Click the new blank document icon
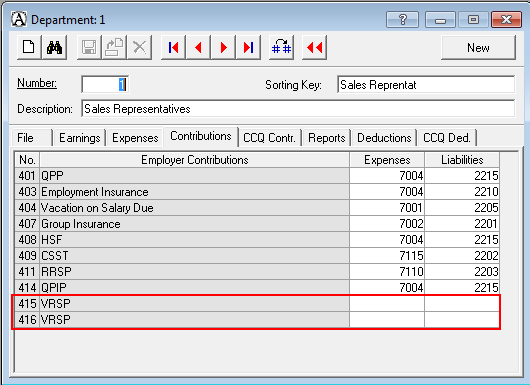Screen dimensions: 530x385 coord(29,47)
